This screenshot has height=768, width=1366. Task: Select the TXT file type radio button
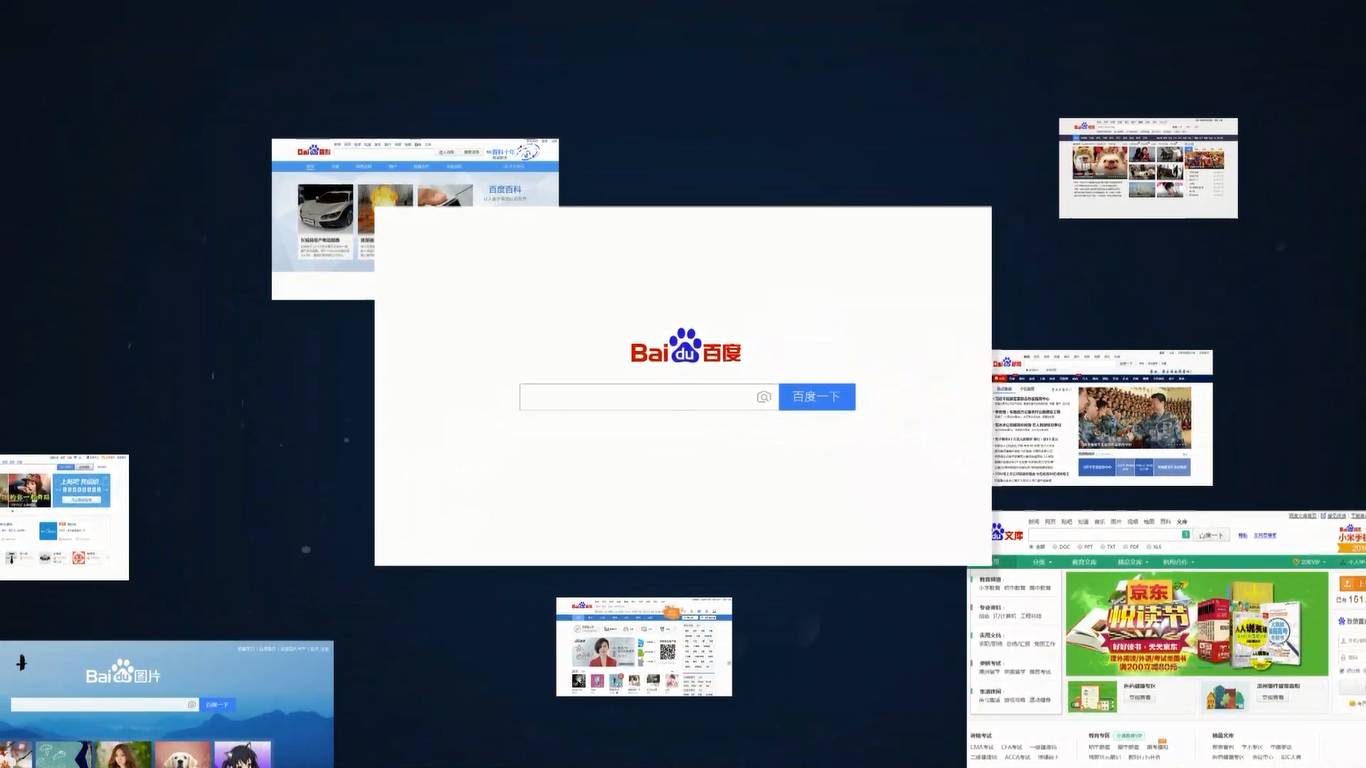(x=1102, y=547)
